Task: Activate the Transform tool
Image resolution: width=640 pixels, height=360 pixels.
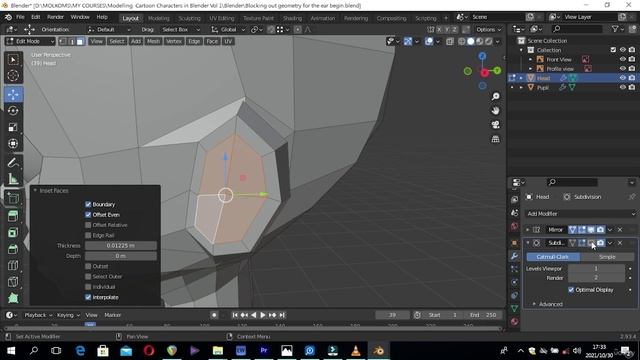Action: point(13,143)
